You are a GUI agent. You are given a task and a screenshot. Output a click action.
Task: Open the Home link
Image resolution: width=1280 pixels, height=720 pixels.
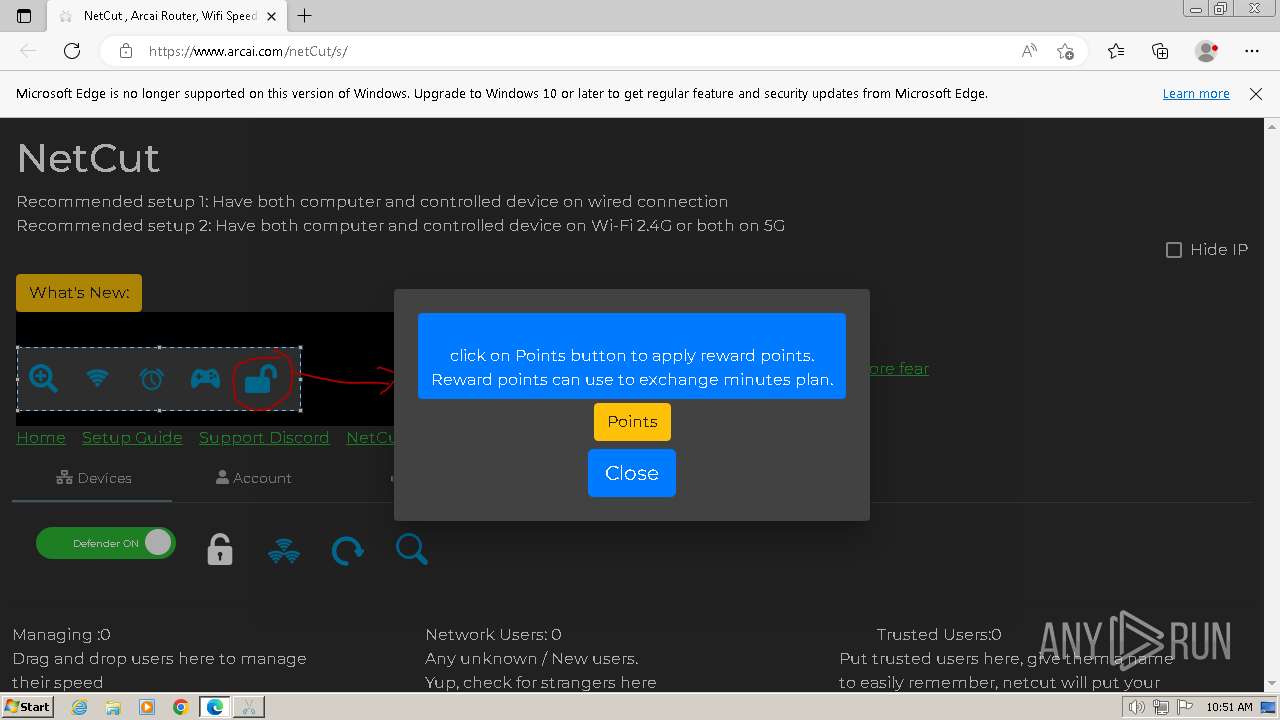coord(41,438)
